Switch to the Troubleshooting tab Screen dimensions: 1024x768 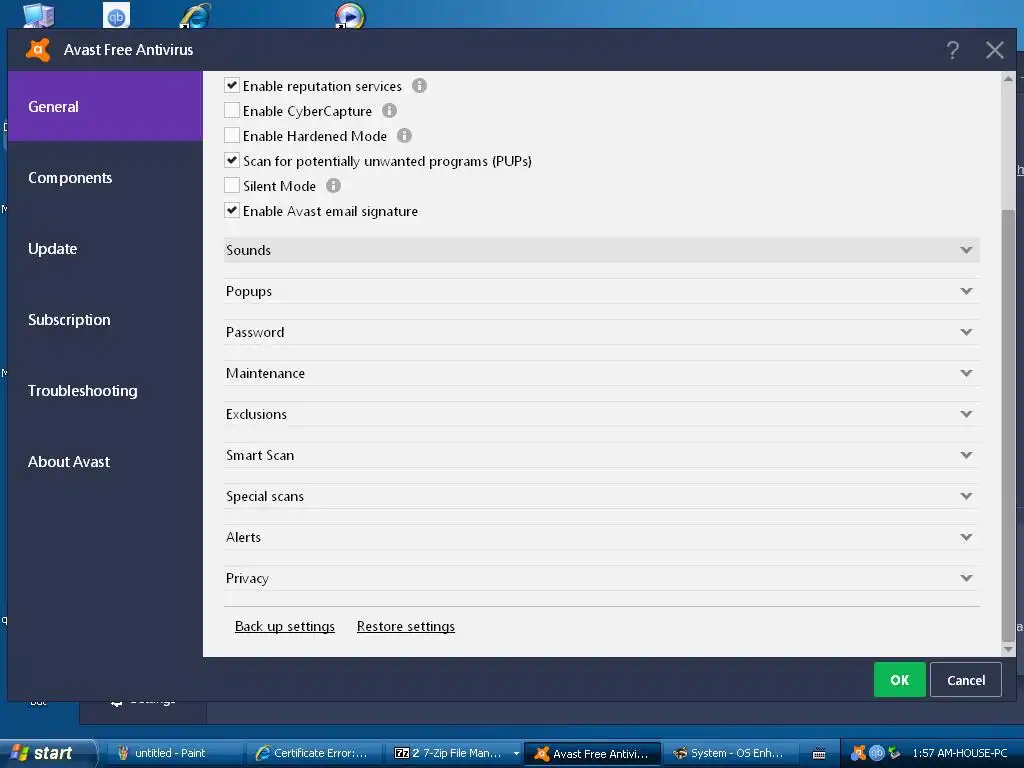(105, 391)
